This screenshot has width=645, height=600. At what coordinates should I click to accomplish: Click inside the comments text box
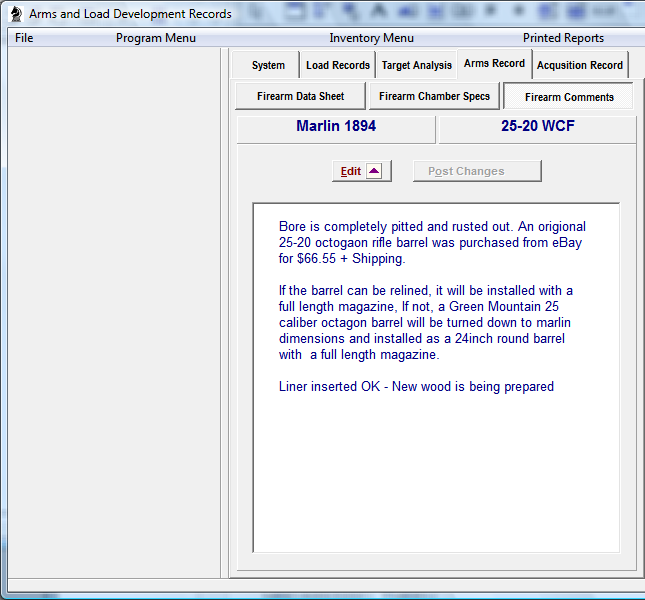pyautogui.click(x=436, y=378)
